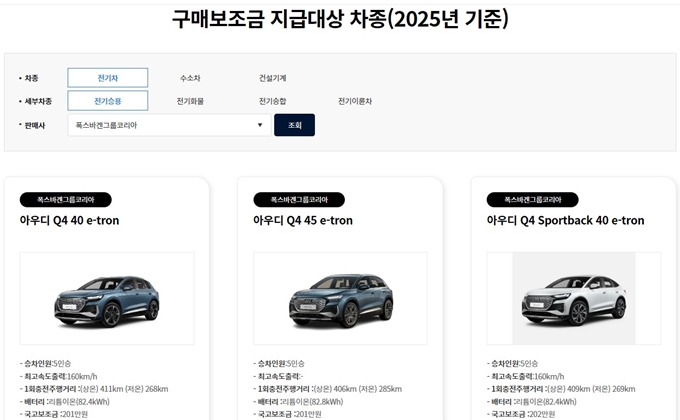Choose the 전기승합 sub-category

click(272, 101)
